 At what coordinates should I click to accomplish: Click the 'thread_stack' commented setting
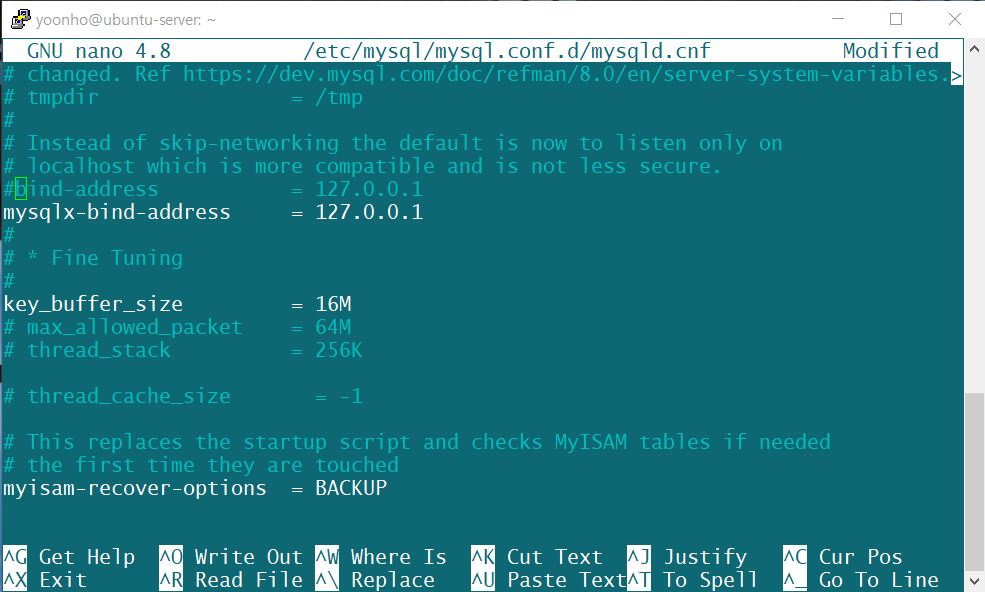99,350
